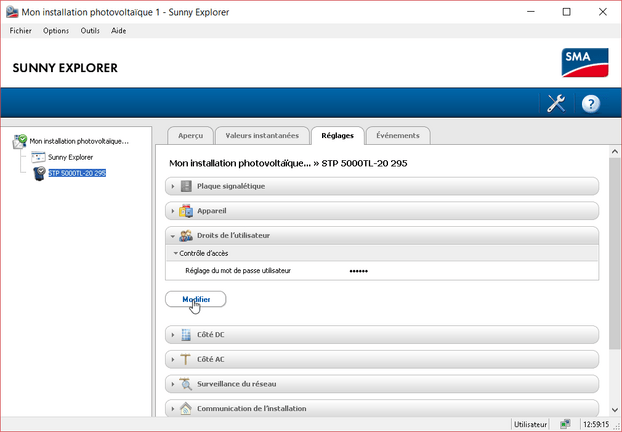Click the Sunny Explorer tree node icon
The image size is (622, 432).
38,157
